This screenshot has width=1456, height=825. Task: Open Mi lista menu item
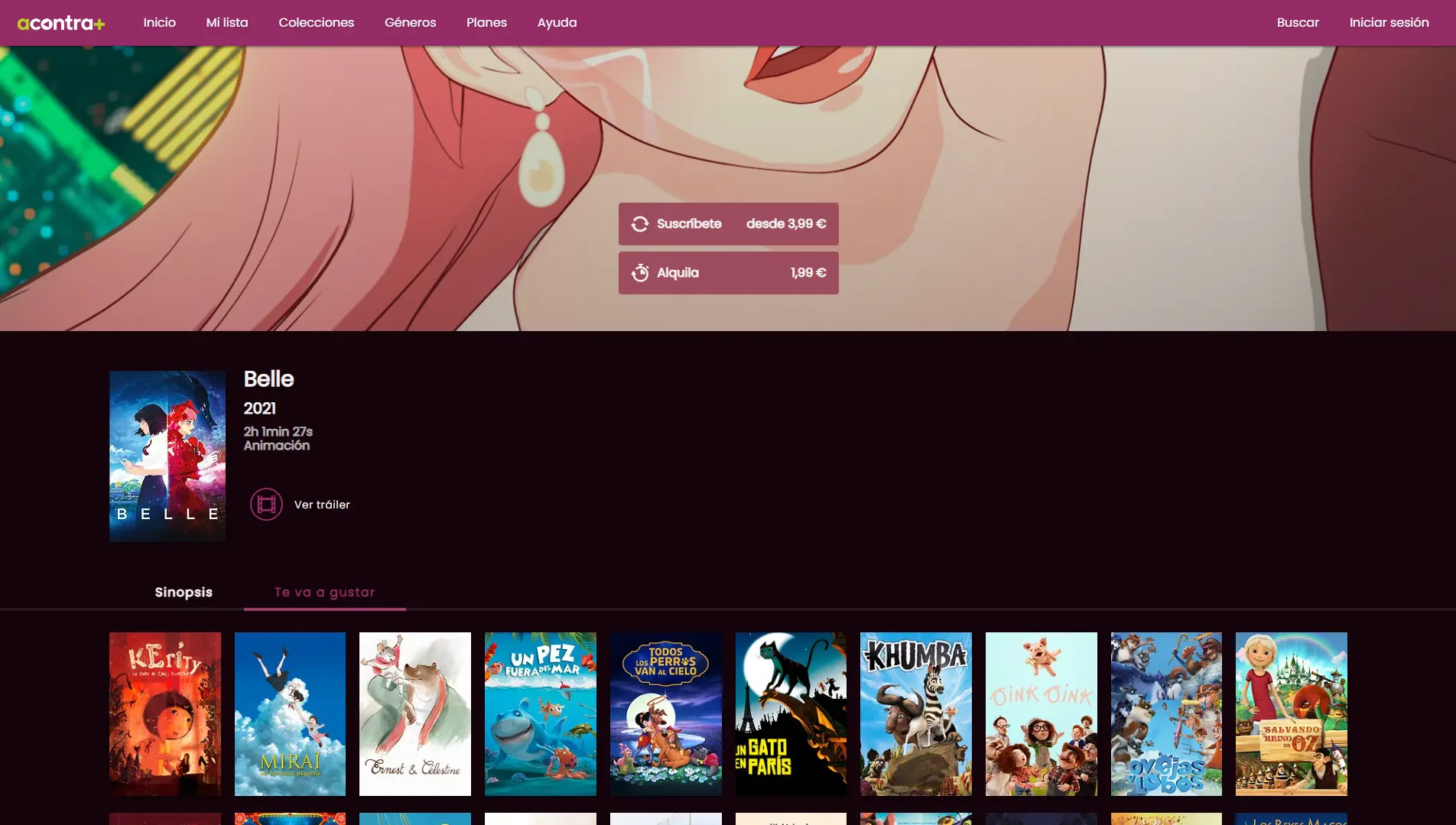coord(227,23)
